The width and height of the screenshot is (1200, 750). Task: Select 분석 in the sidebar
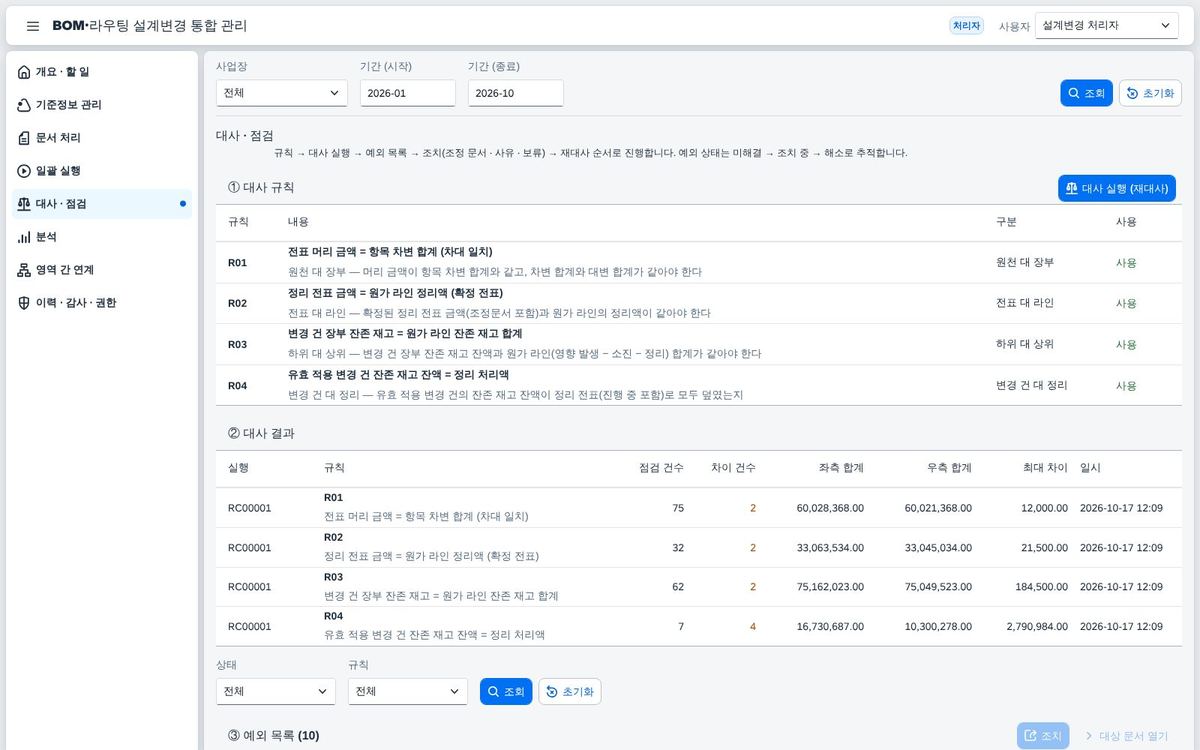point(101,237)
